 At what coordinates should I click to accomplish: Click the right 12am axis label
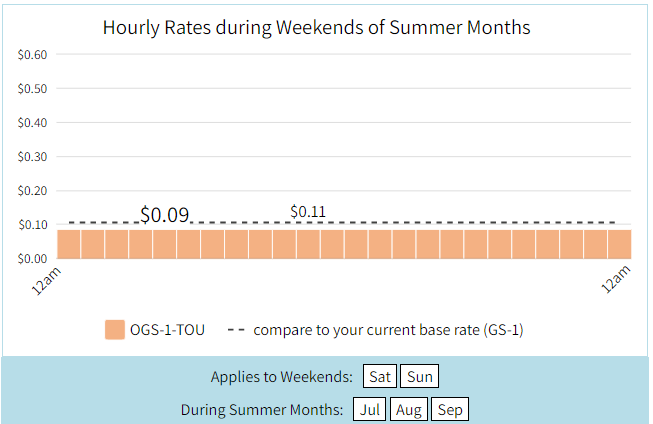click(x=616, y=279)
